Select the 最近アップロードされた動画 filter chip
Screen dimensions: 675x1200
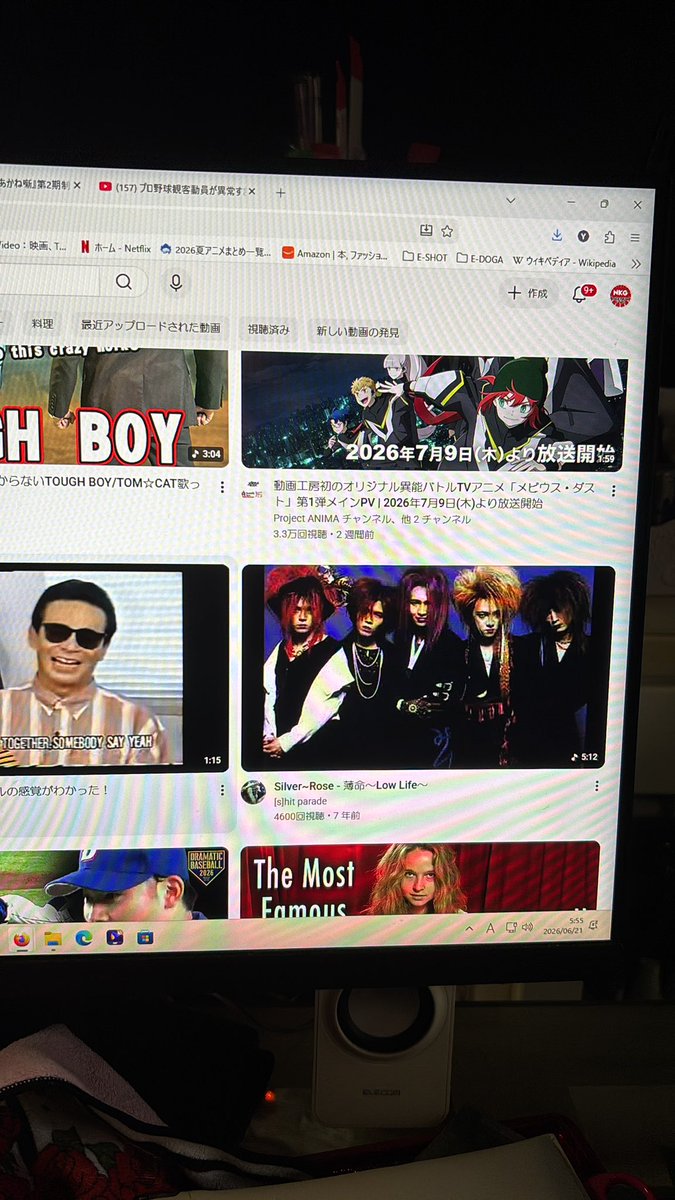tap(150, 327)
